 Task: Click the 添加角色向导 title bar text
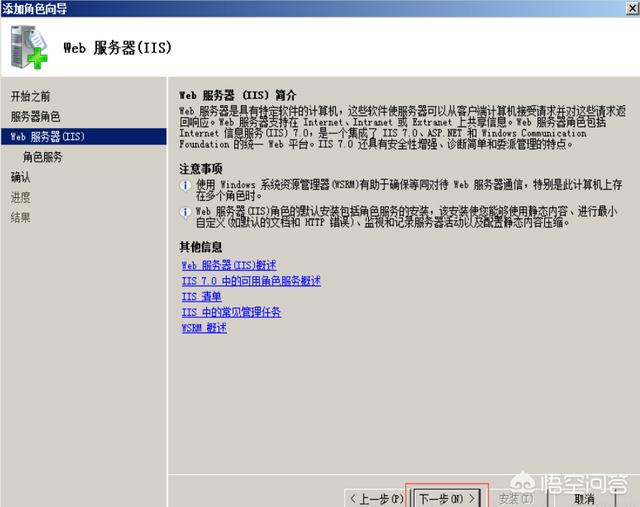click(x=35, y=8)
